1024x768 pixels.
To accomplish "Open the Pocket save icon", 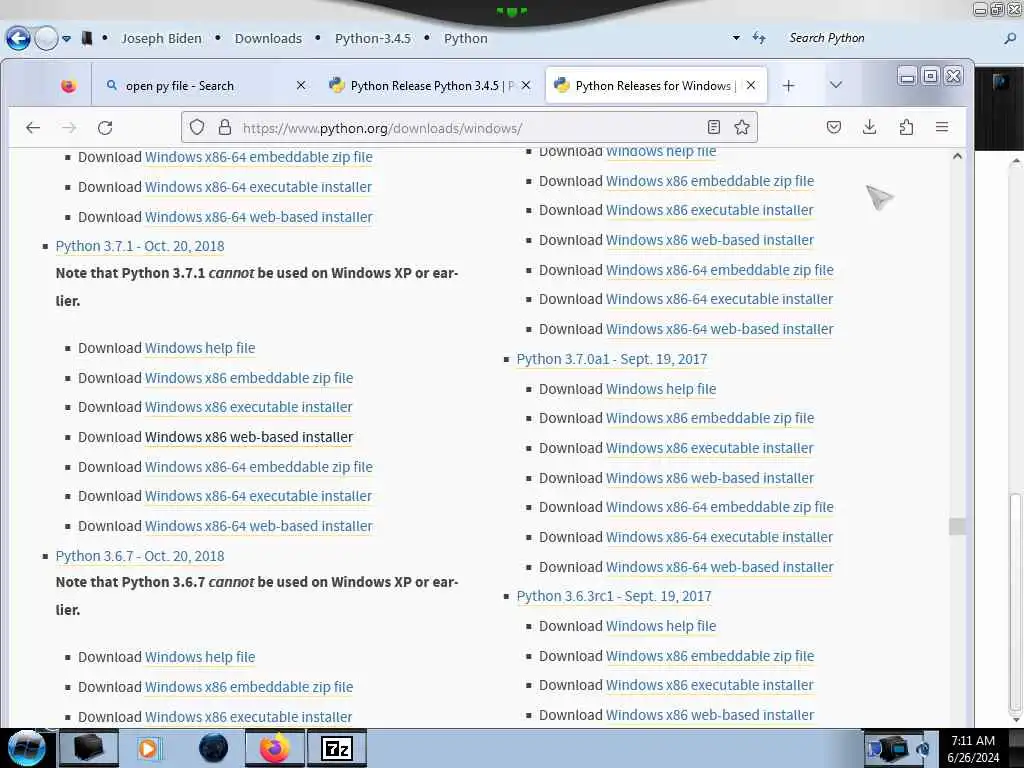I will click(833, 127).
